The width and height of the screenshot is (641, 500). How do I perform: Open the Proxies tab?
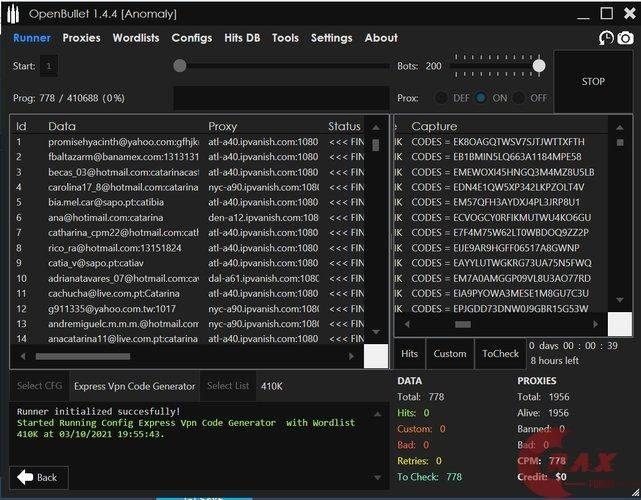click(x=81, y=38)
